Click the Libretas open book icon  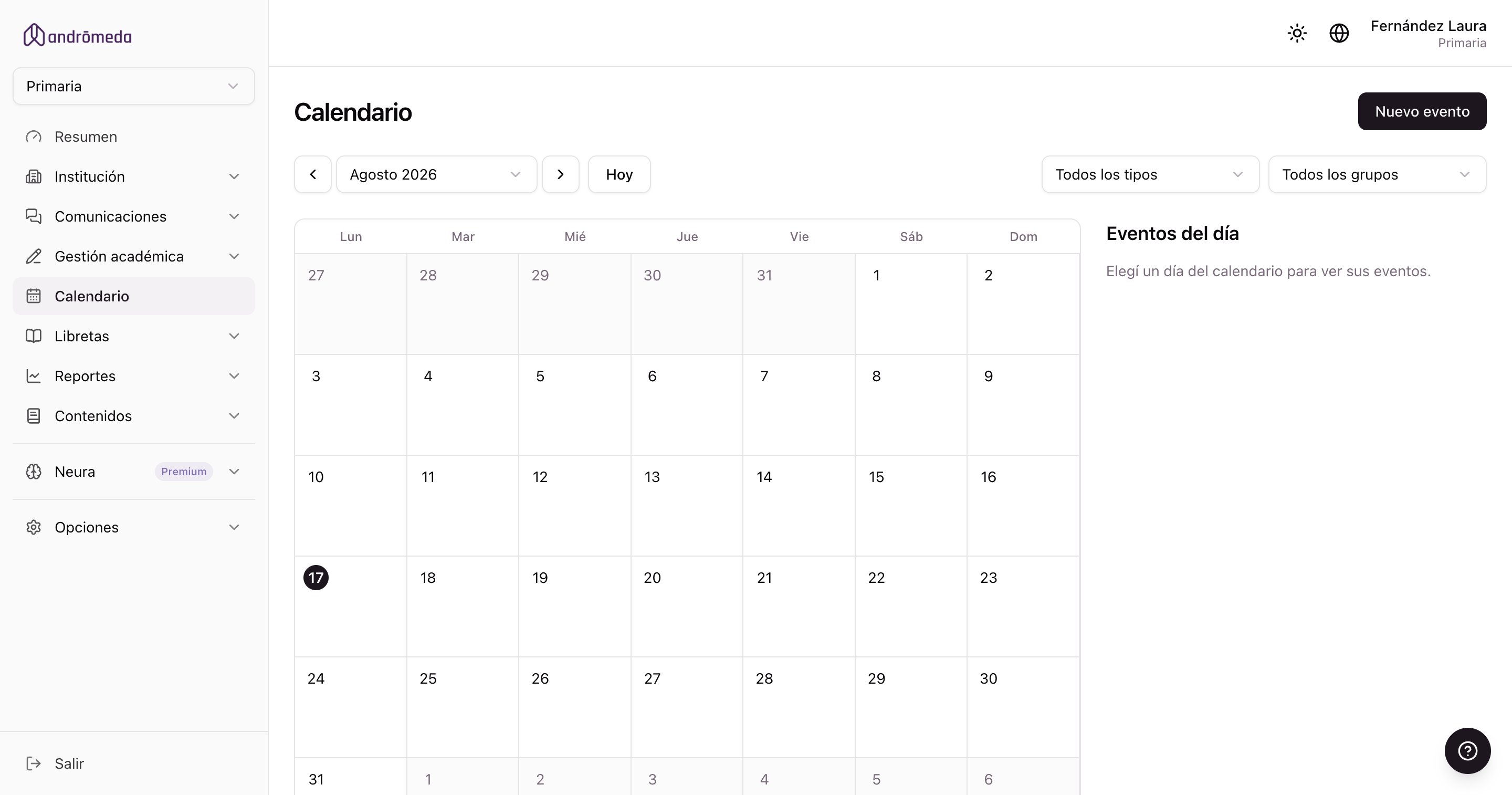point(34,337)
